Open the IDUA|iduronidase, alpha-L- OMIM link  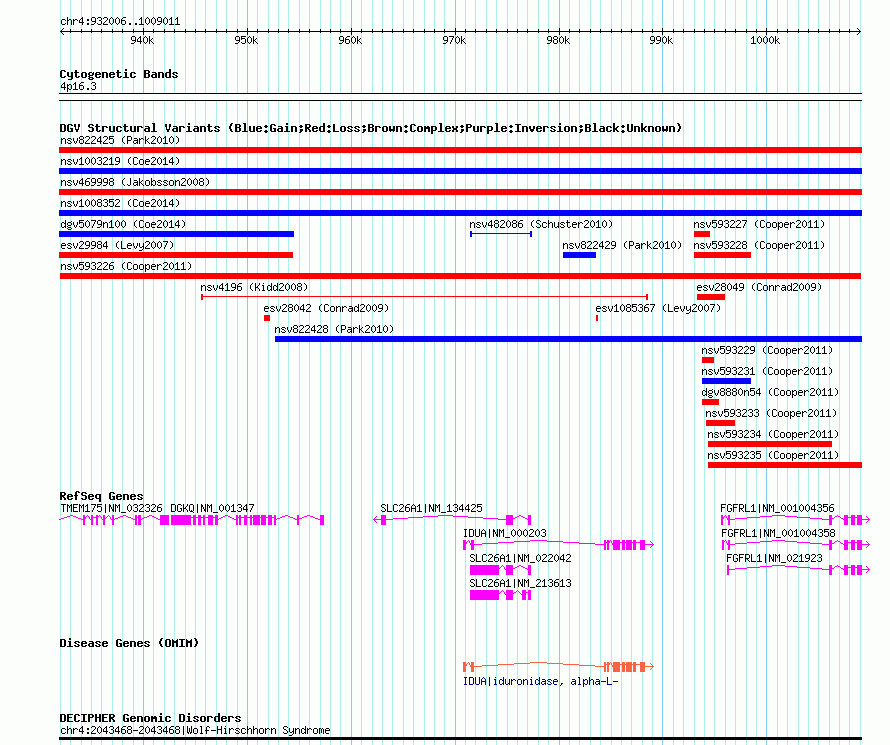click(540, 681)
